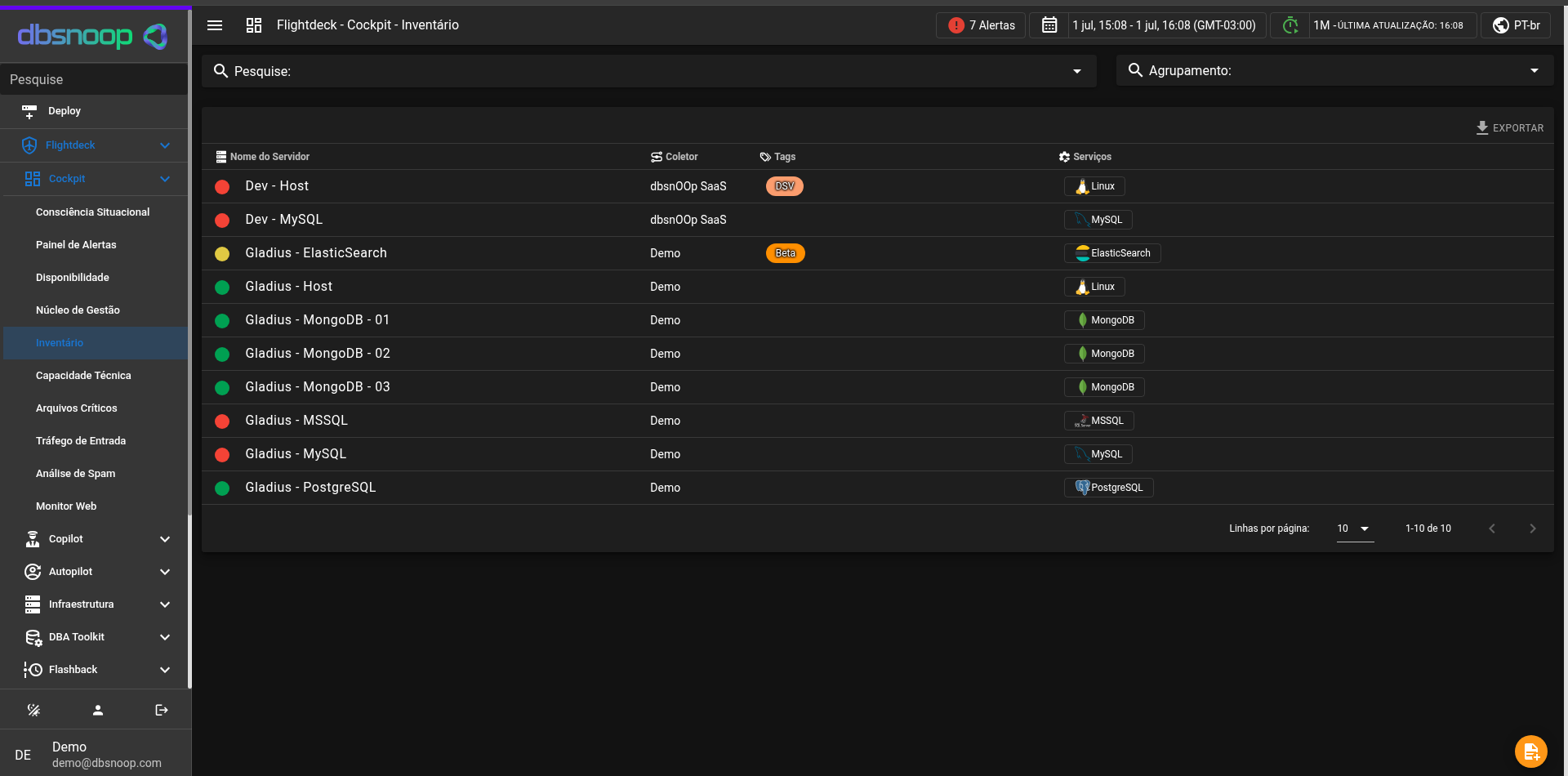Click the dbsnoop logo

(93, 35)
